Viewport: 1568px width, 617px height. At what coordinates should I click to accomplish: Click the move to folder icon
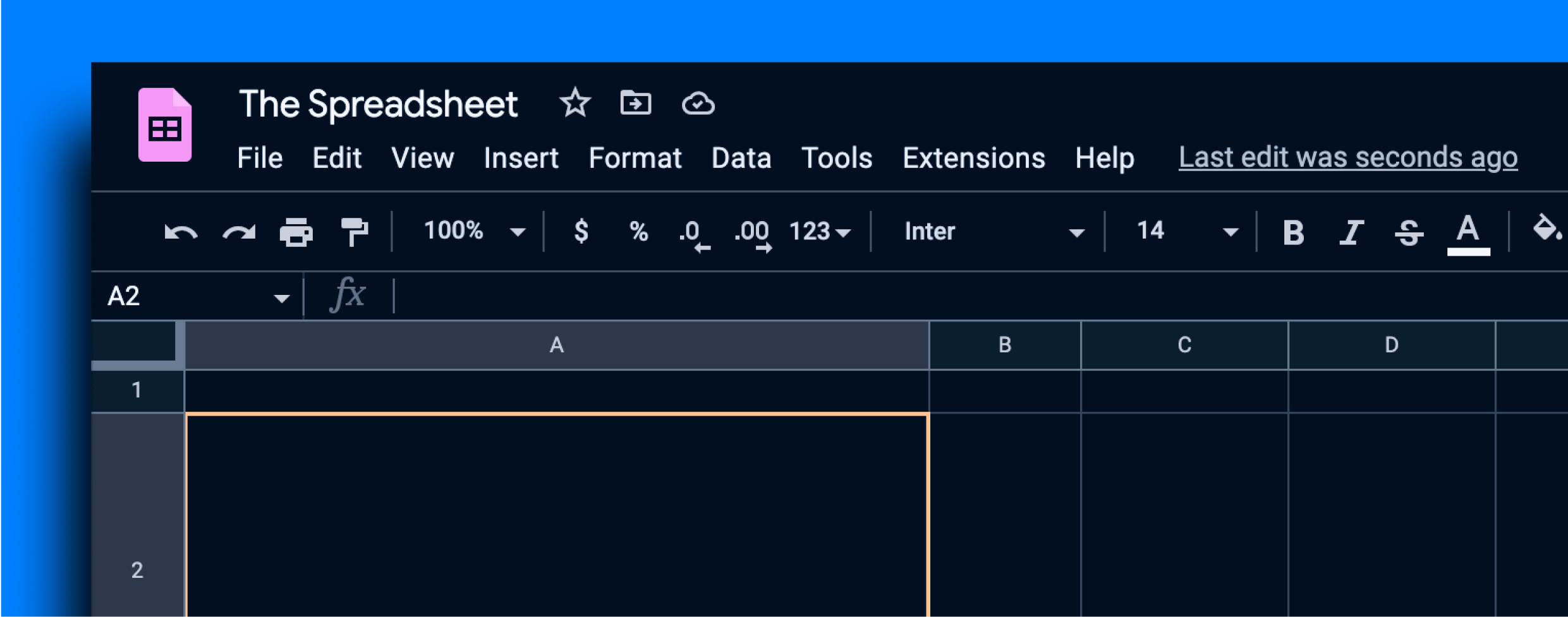click(x=635, y=103)
